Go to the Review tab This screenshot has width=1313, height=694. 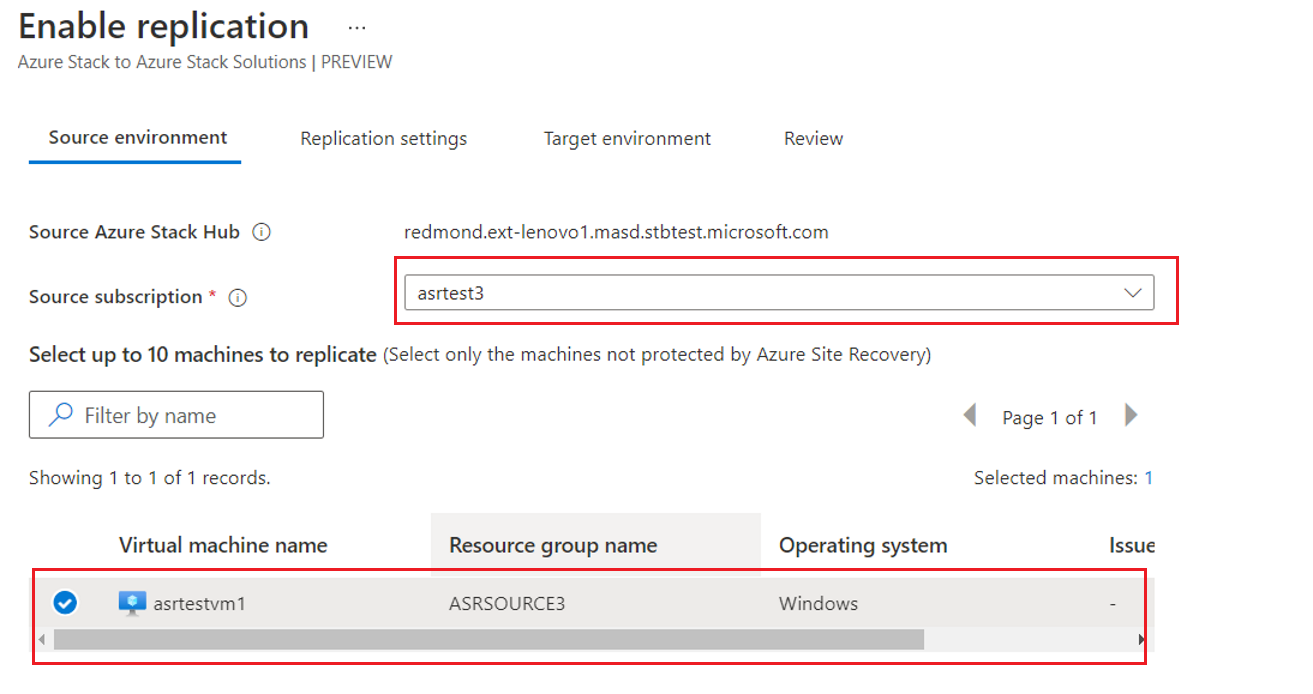point(813,138)
